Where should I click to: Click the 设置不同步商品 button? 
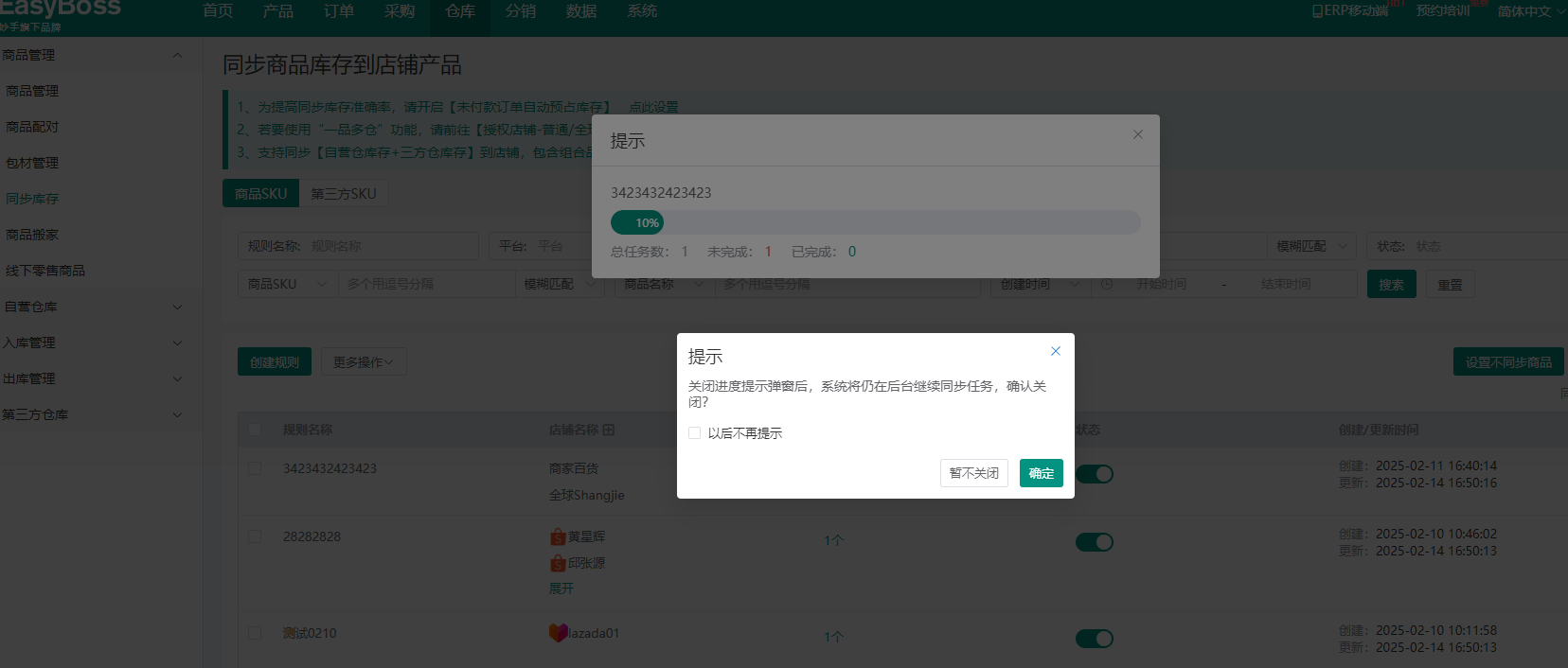pyautogui.click(x=1508, y=361)
